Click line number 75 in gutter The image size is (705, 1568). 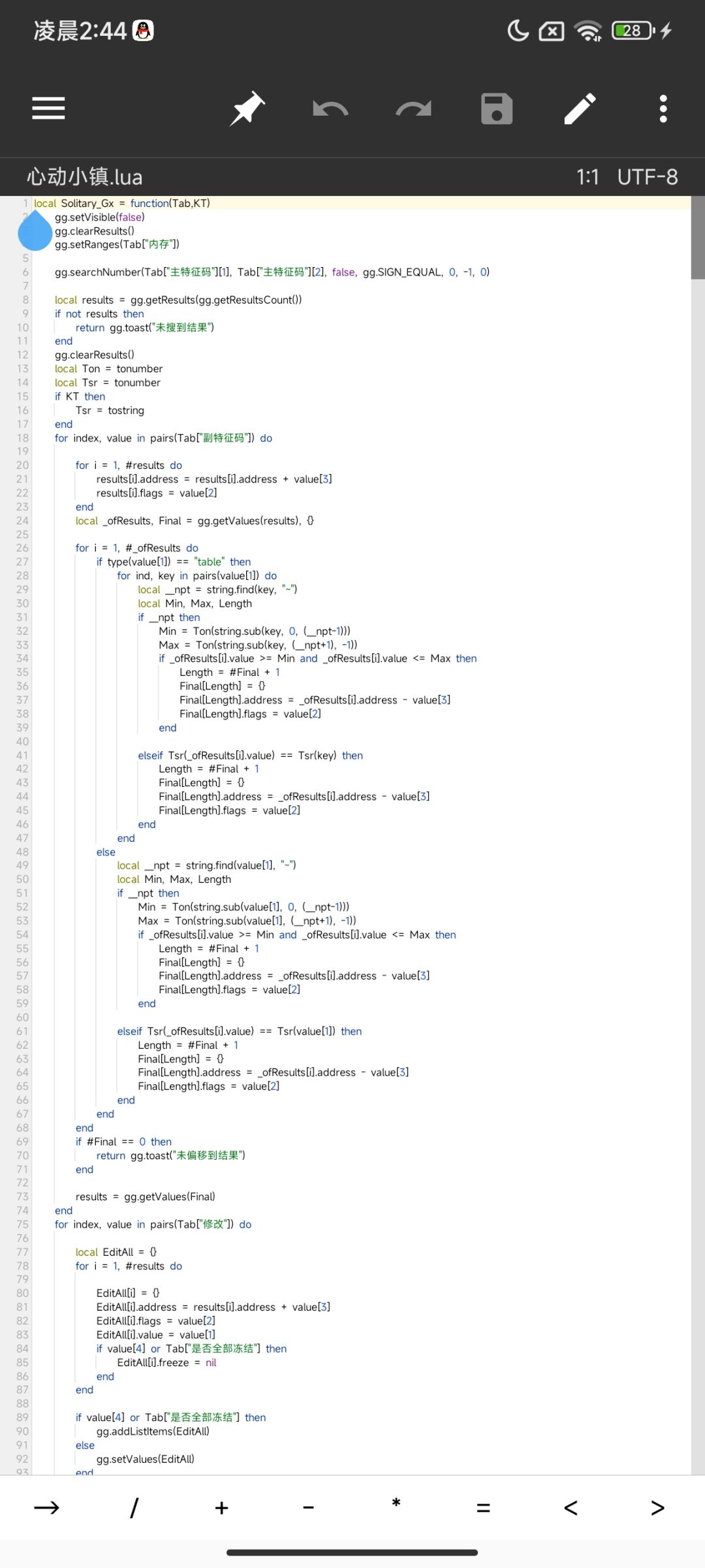23,1224
